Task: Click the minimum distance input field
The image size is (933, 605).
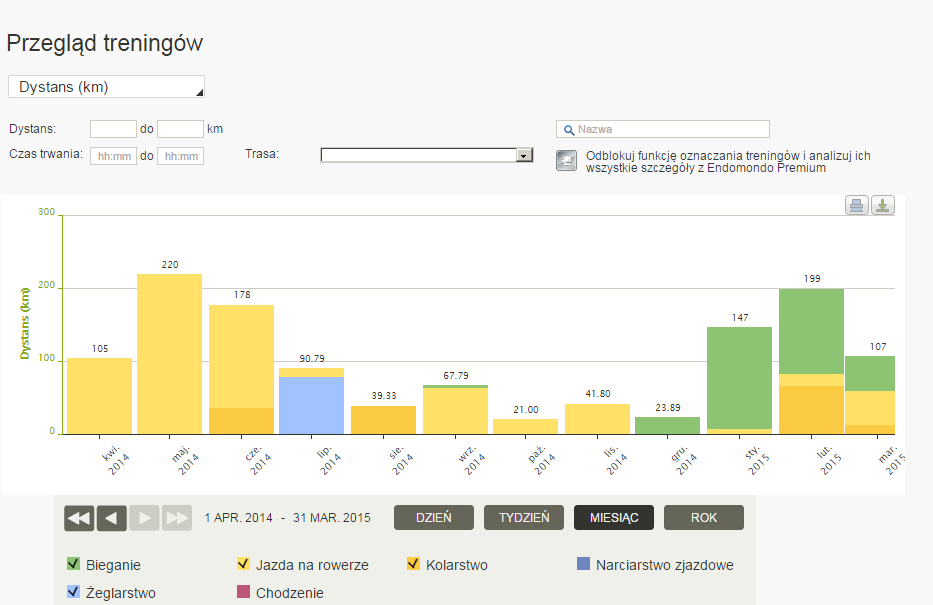Action: (113, 129)
